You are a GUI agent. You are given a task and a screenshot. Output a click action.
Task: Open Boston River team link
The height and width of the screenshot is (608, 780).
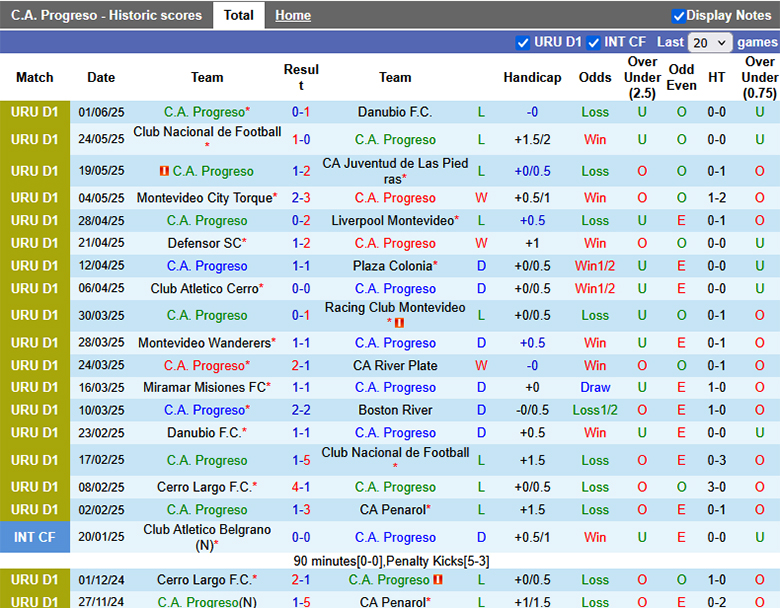[x=395, y=410]
